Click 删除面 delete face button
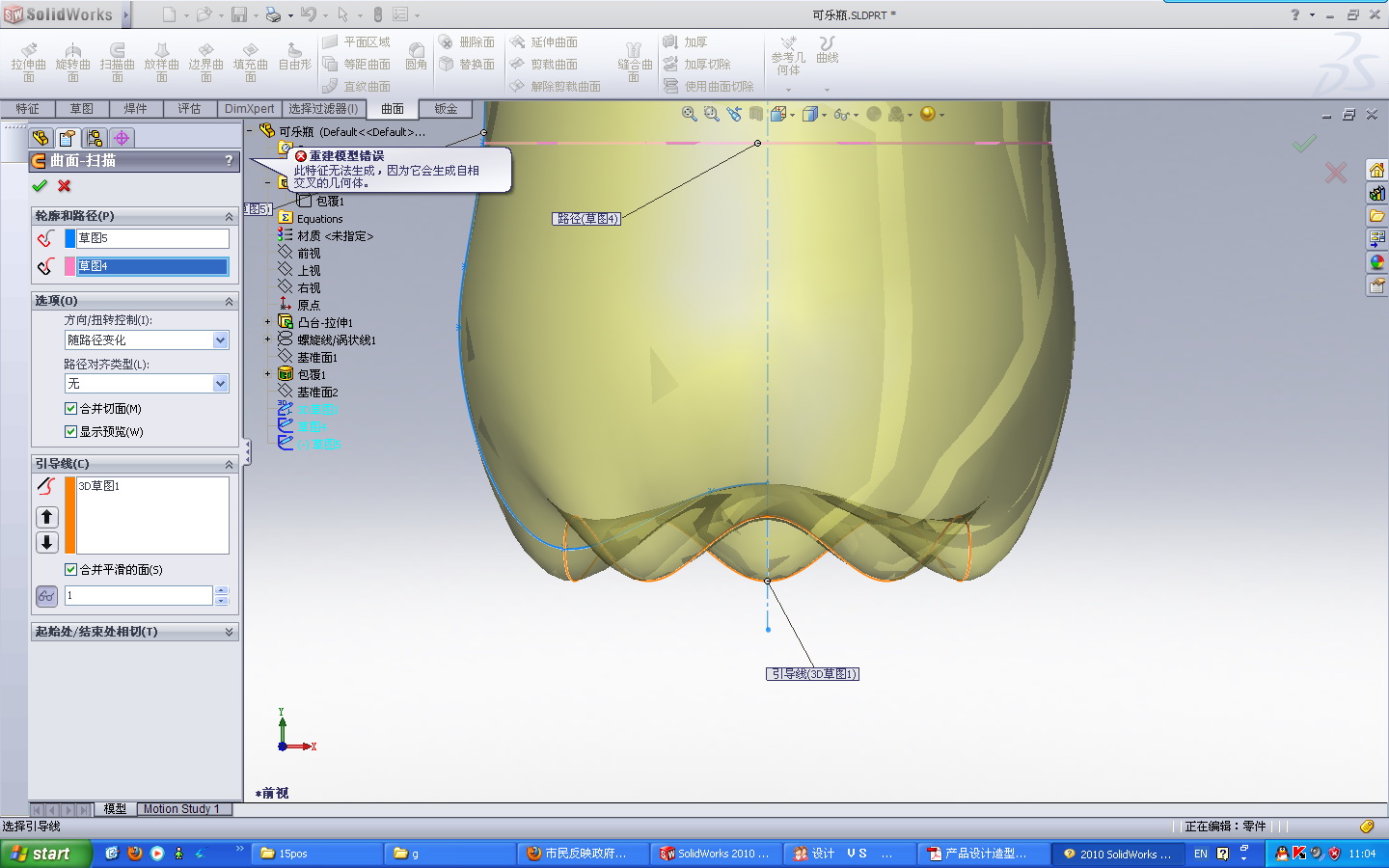Screen dimensions: 1389x868 (x=467, y=41)
